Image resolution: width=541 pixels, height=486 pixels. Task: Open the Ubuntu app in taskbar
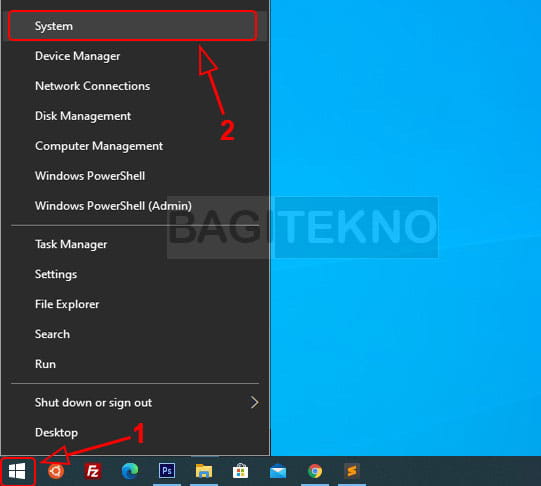click(x=56, y=471)
